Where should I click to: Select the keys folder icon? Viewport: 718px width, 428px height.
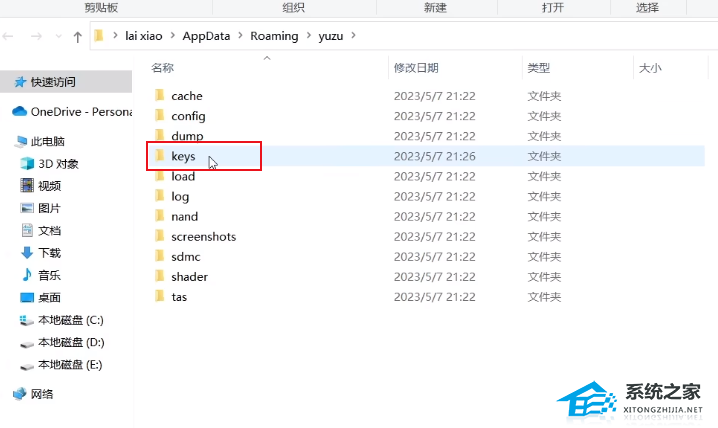click(x=159, y=156)
